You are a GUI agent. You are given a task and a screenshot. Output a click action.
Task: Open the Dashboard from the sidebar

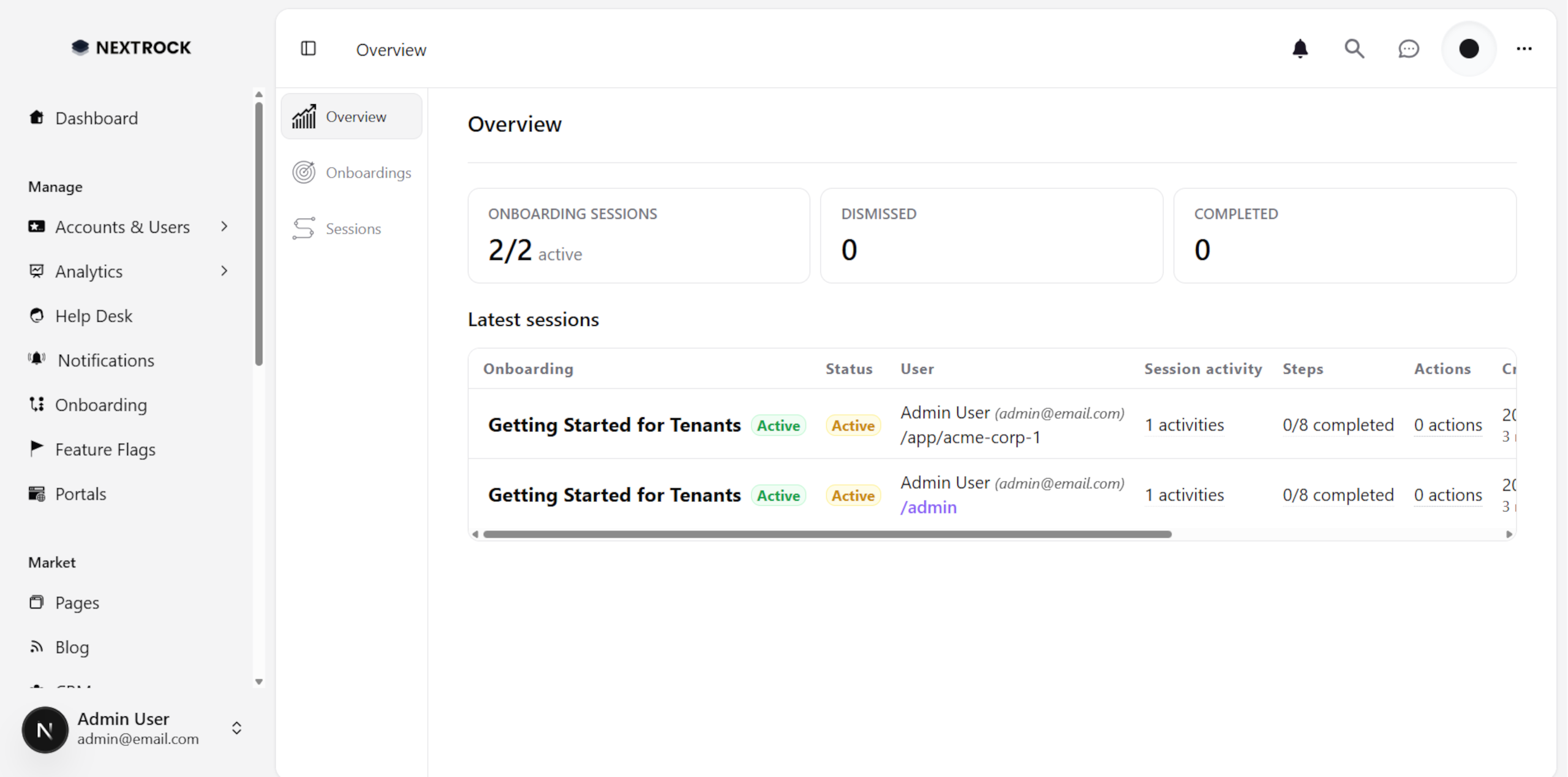96,118
